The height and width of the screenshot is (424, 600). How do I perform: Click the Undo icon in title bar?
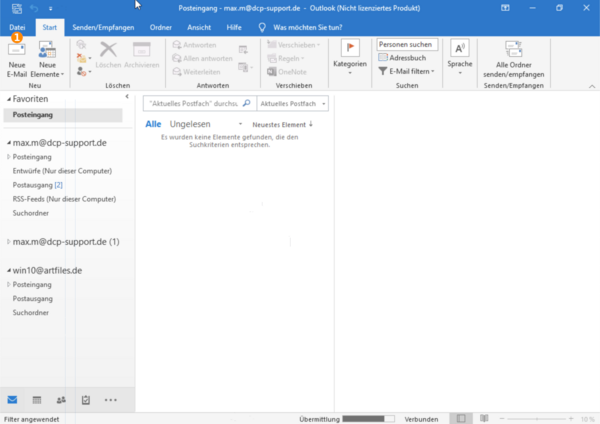click(x=34, y=8)
